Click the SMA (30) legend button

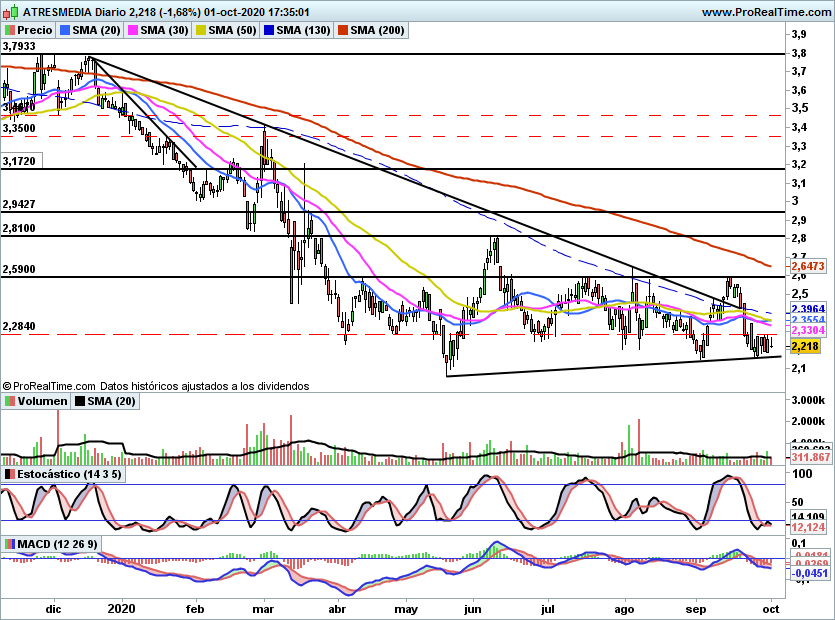pos(158,30)
